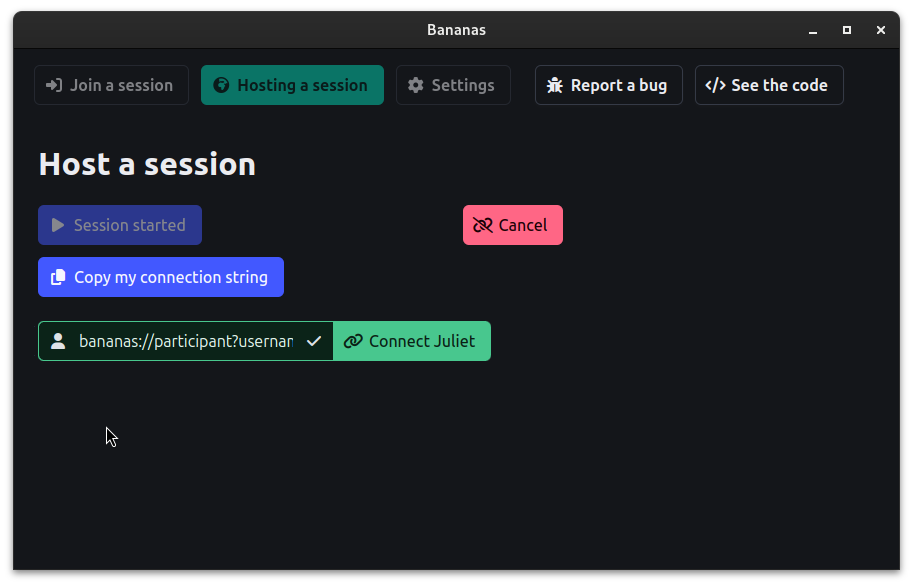The height and width of the screenshot is (586, 913).
Task: Maximize the Bananas window
Action: click(x=847, y=30)
